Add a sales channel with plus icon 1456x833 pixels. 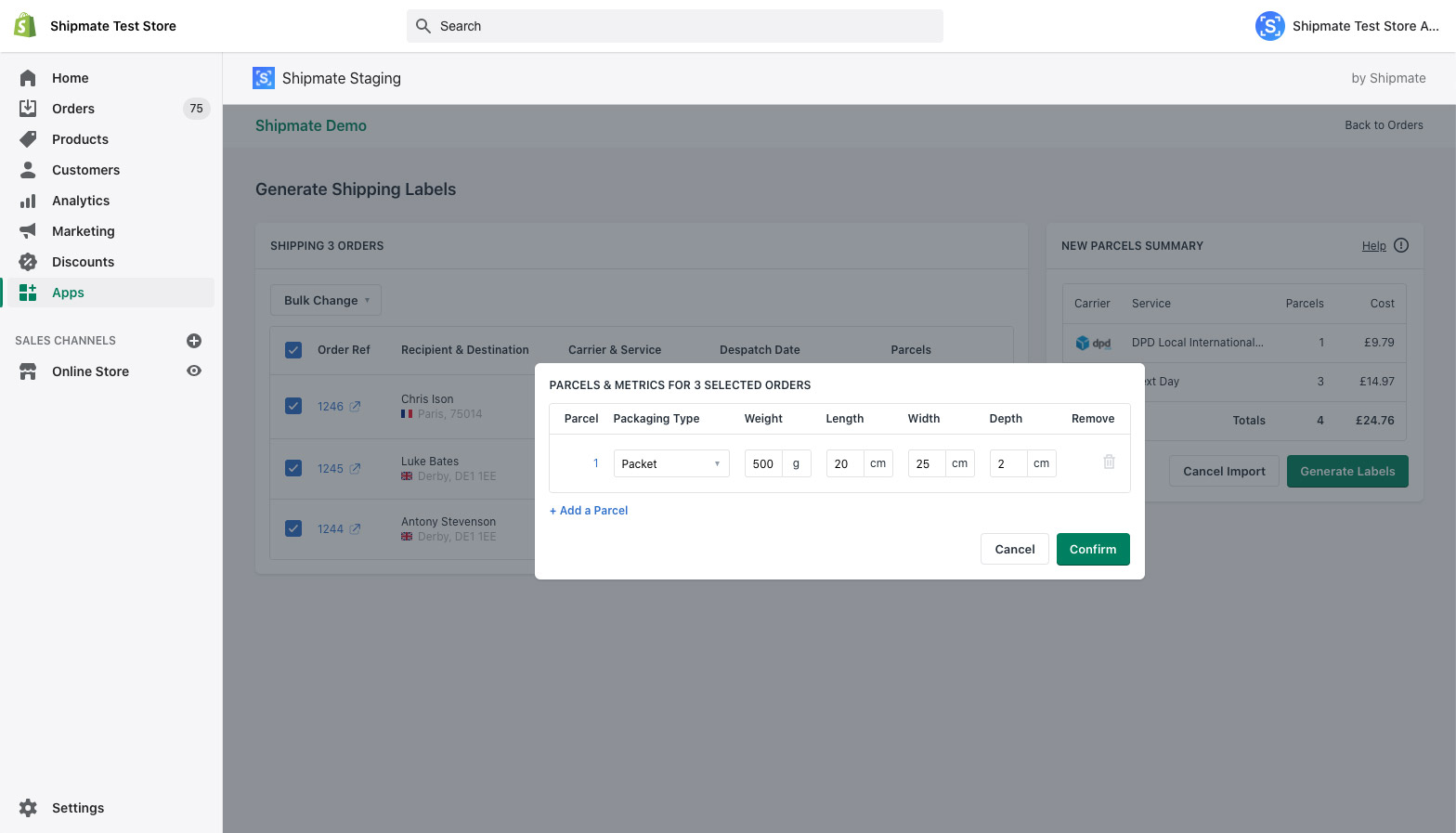coord(194,341)
